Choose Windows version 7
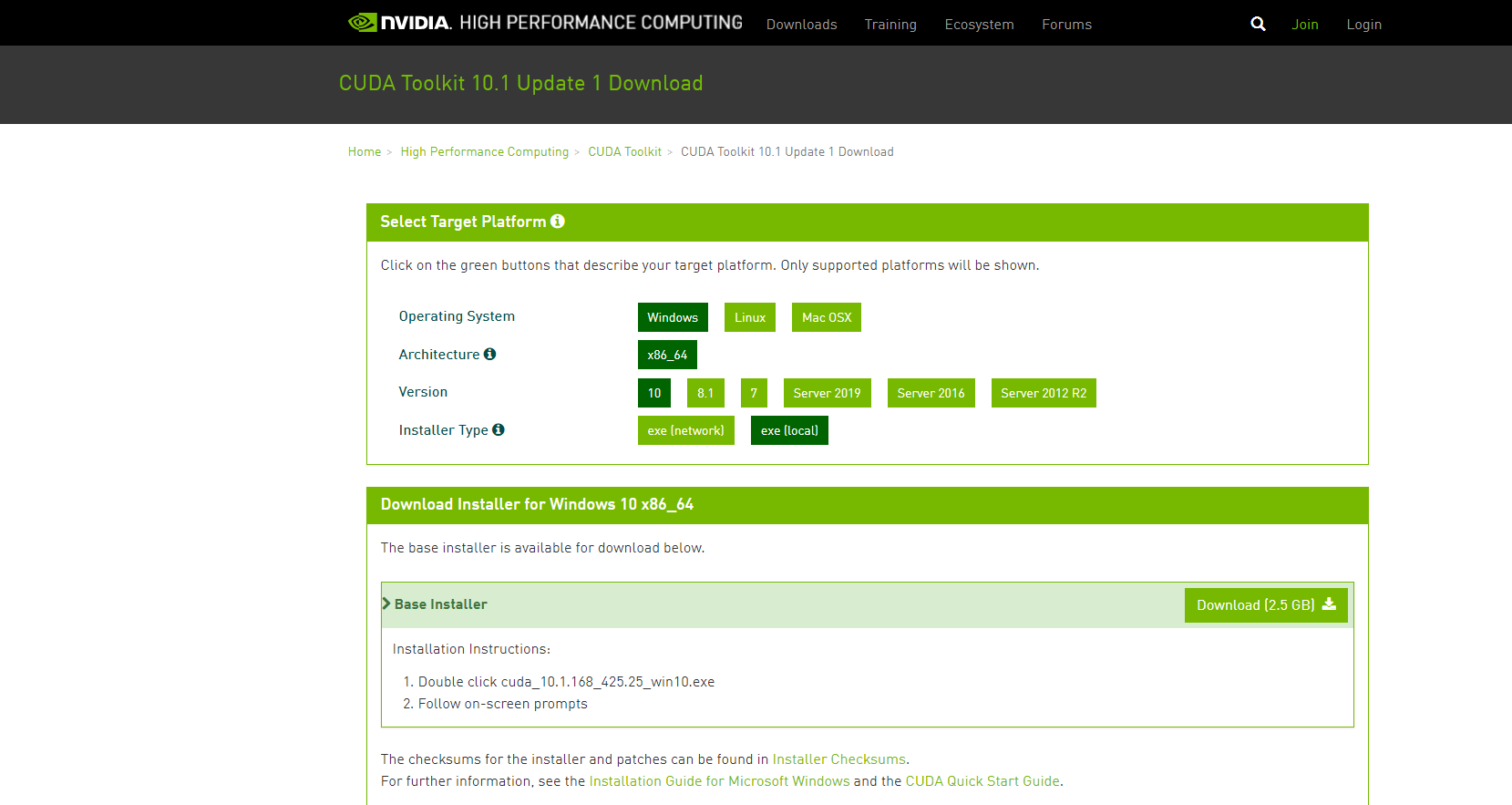This screenshot has width=1512, height=805. coord(754,393)
